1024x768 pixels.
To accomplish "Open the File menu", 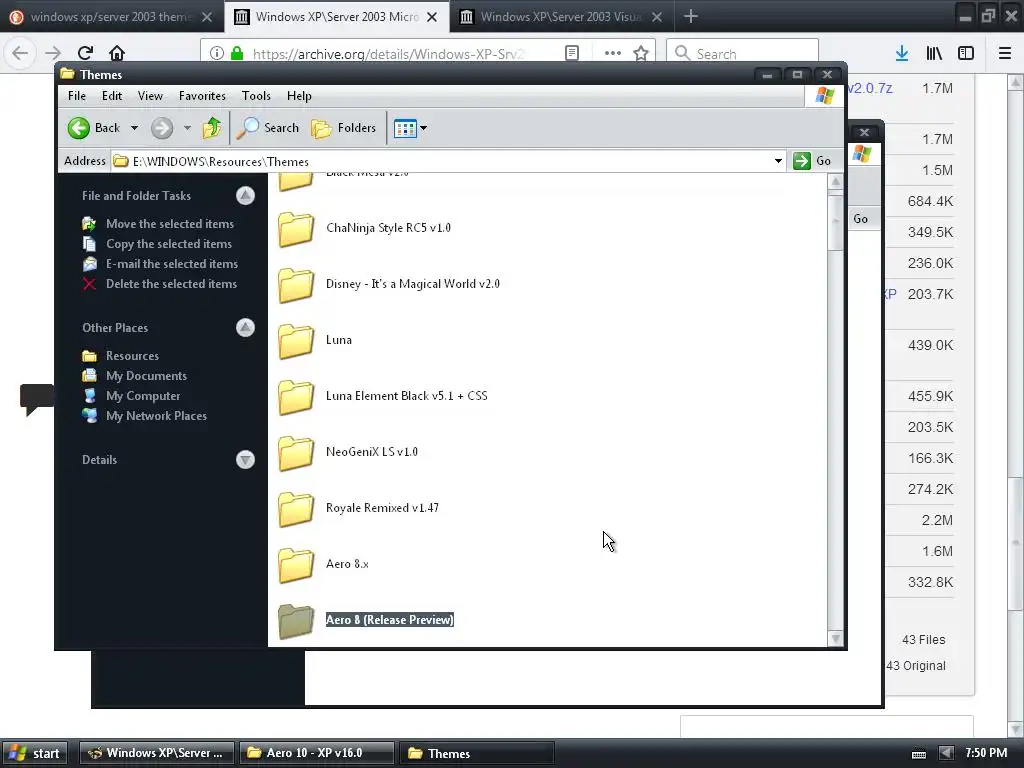I will [x=76, y=96].
